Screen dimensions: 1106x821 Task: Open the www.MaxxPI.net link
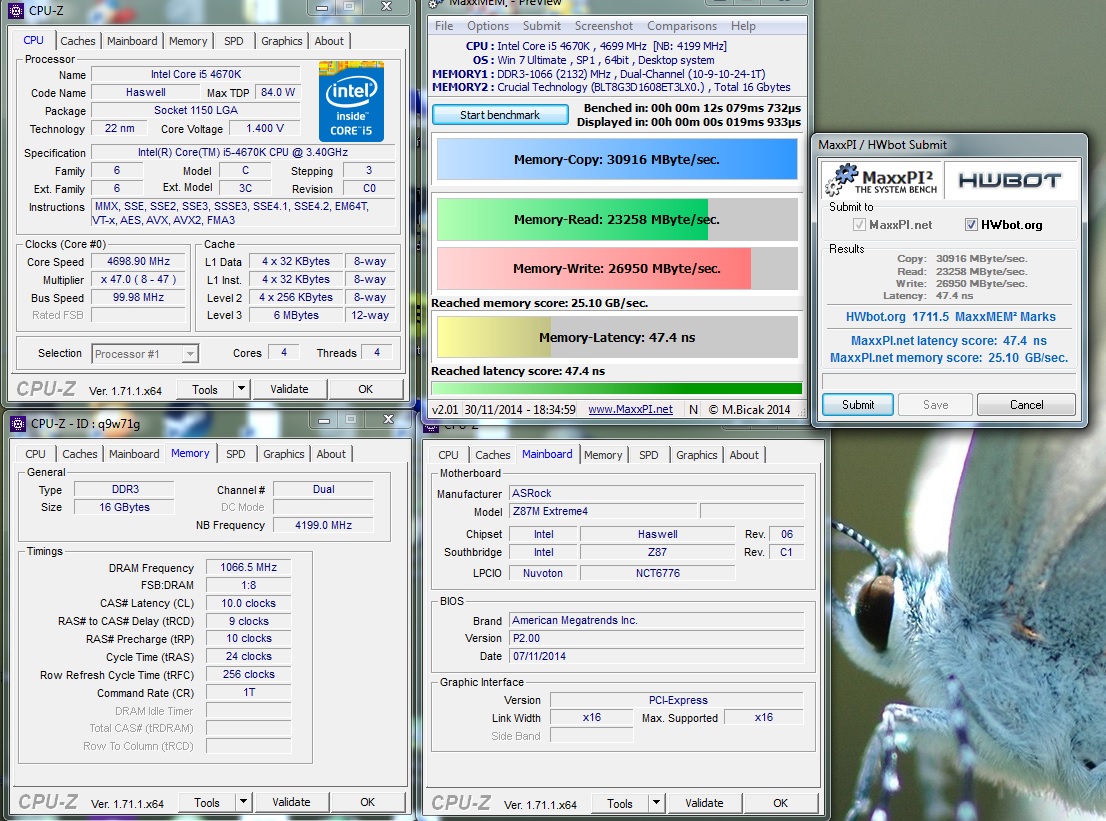(x=631, y=409)
